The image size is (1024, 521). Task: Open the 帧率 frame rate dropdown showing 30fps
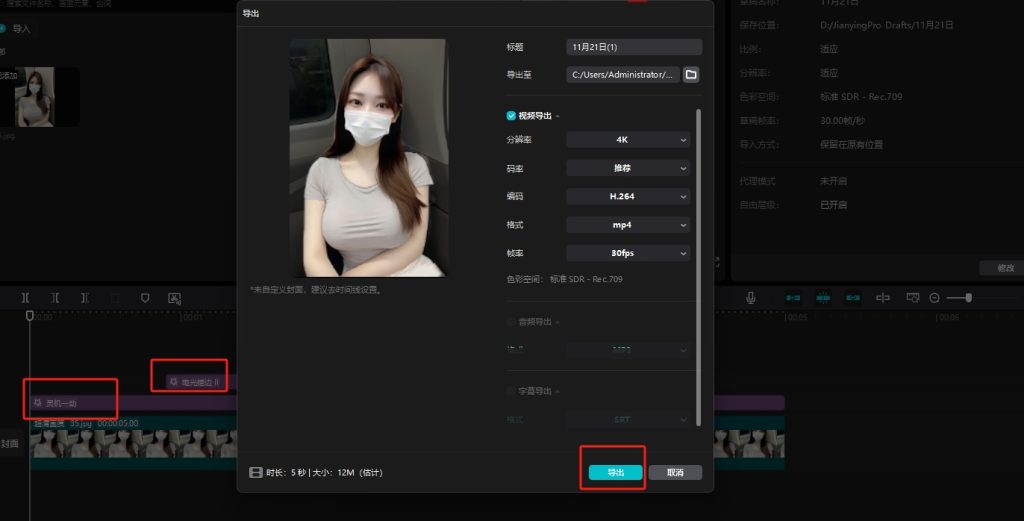628,253
